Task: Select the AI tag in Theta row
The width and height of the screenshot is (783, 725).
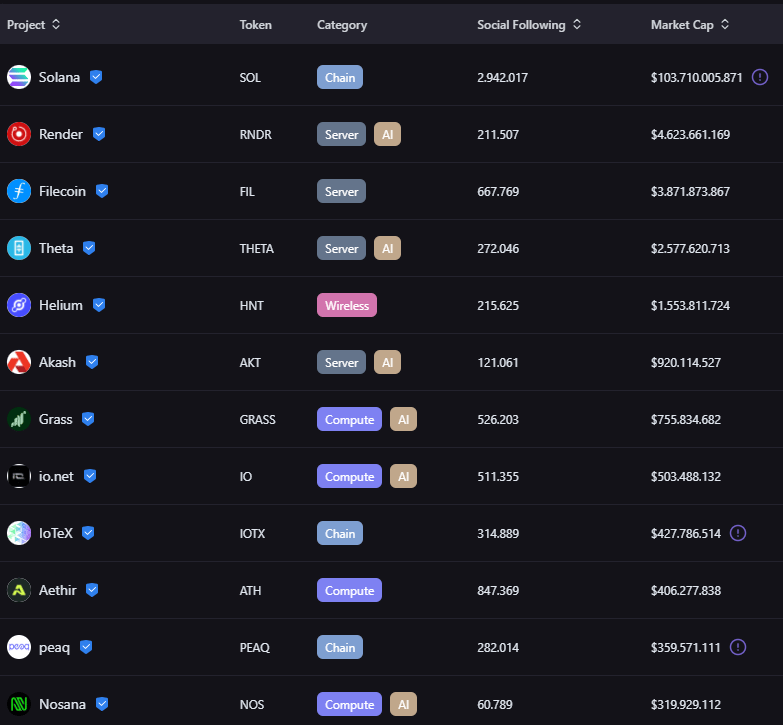Action: point(388,248)
